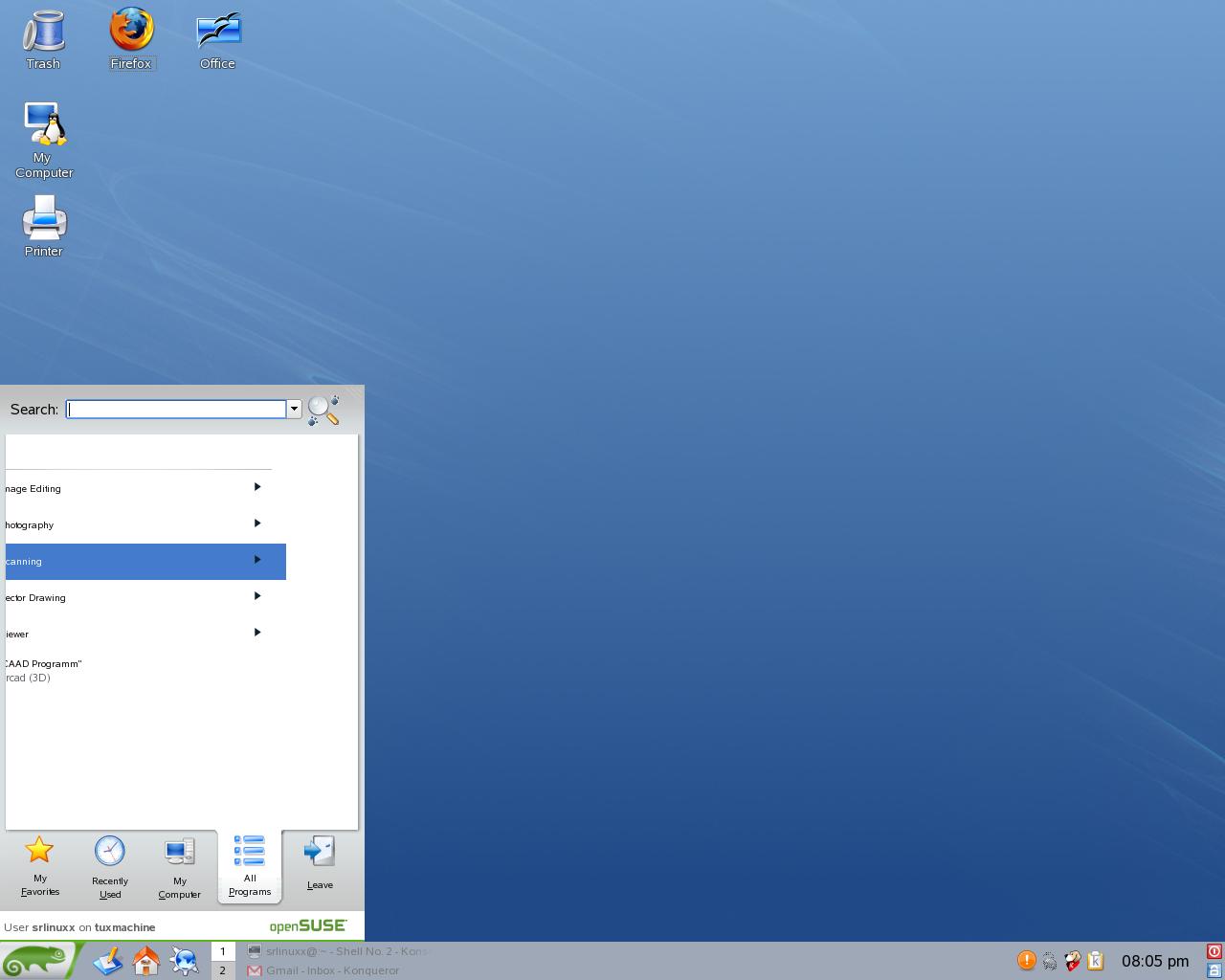
Task: Expand the Vector Drawing submenu arrow
Action: tap(257, 596)
